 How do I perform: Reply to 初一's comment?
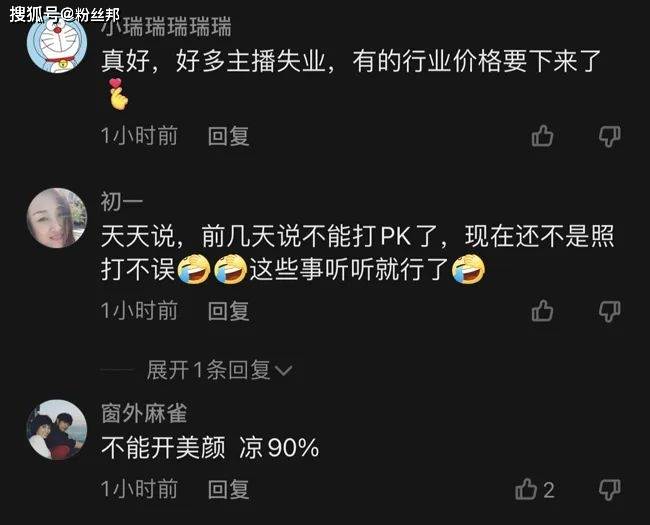[x=228, y=311]
